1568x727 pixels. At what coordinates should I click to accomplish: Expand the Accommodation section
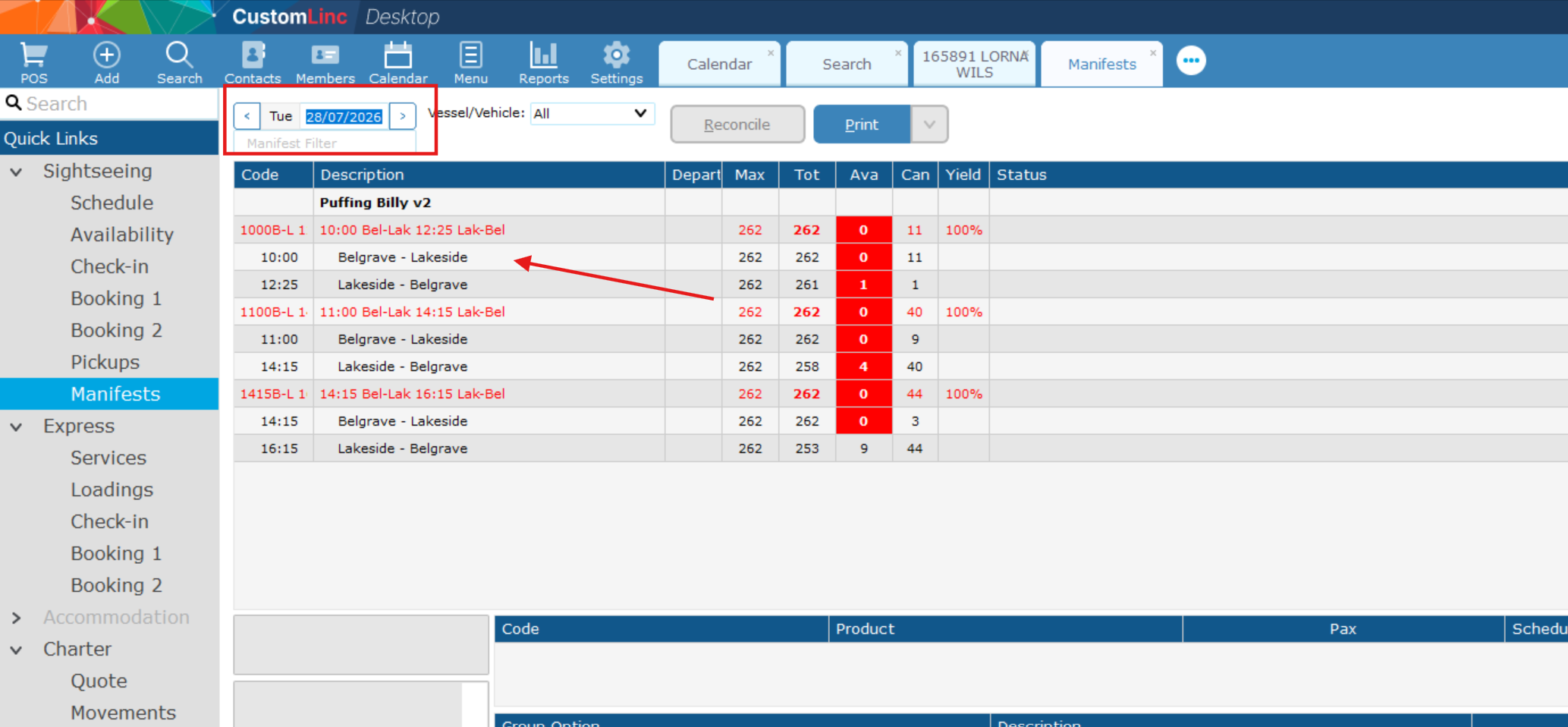[x=16, y=618]
